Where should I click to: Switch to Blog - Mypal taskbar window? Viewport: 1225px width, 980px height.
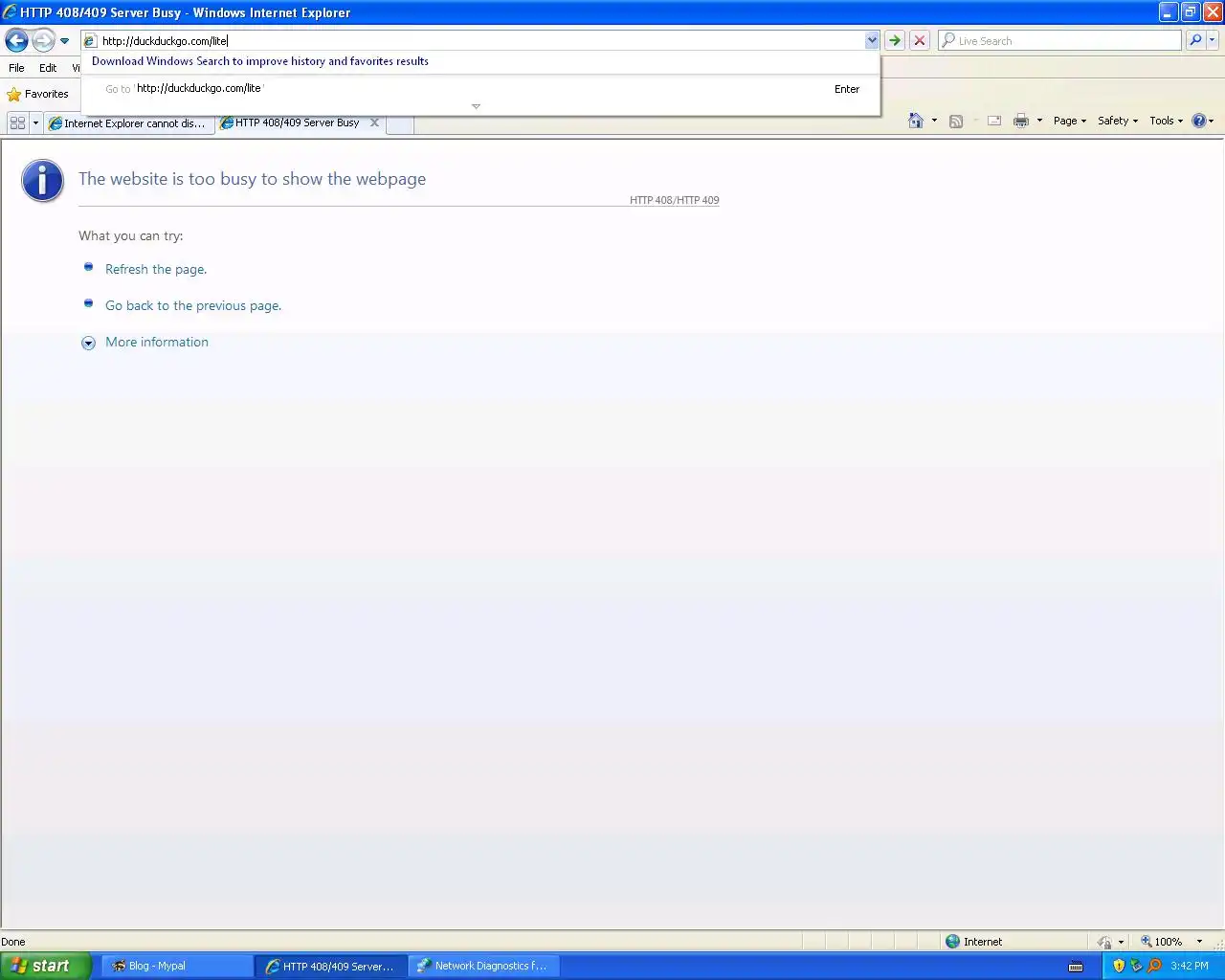point(177,967)
